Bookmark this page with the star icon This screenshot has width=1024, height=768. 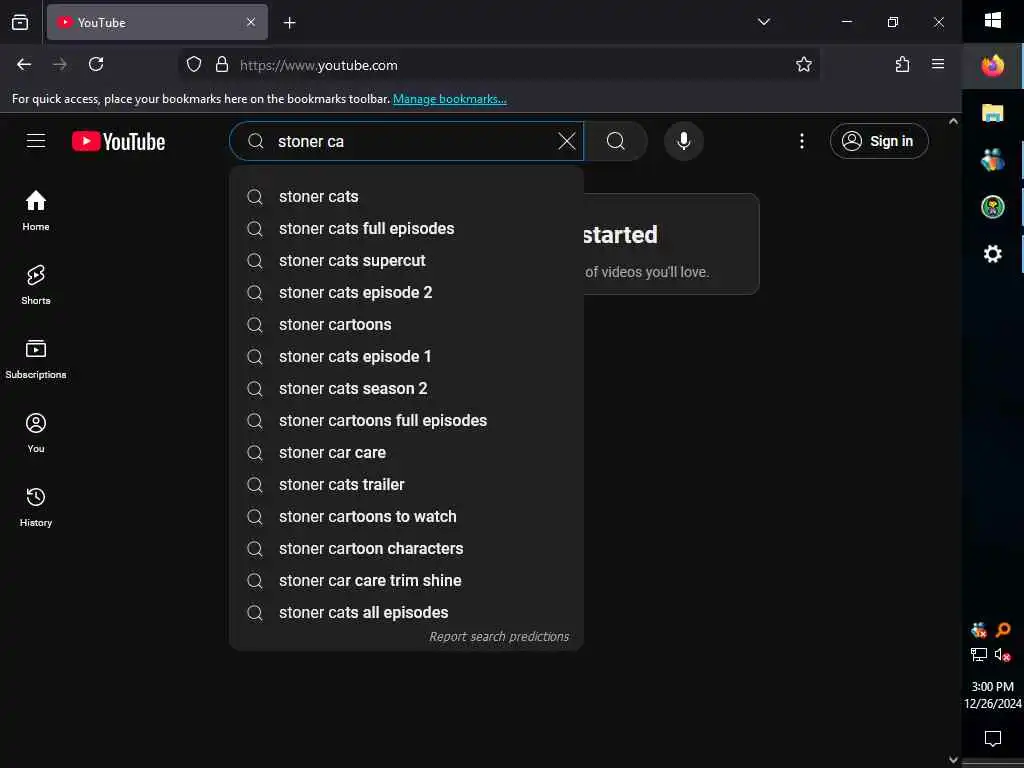tap(804, 64)
